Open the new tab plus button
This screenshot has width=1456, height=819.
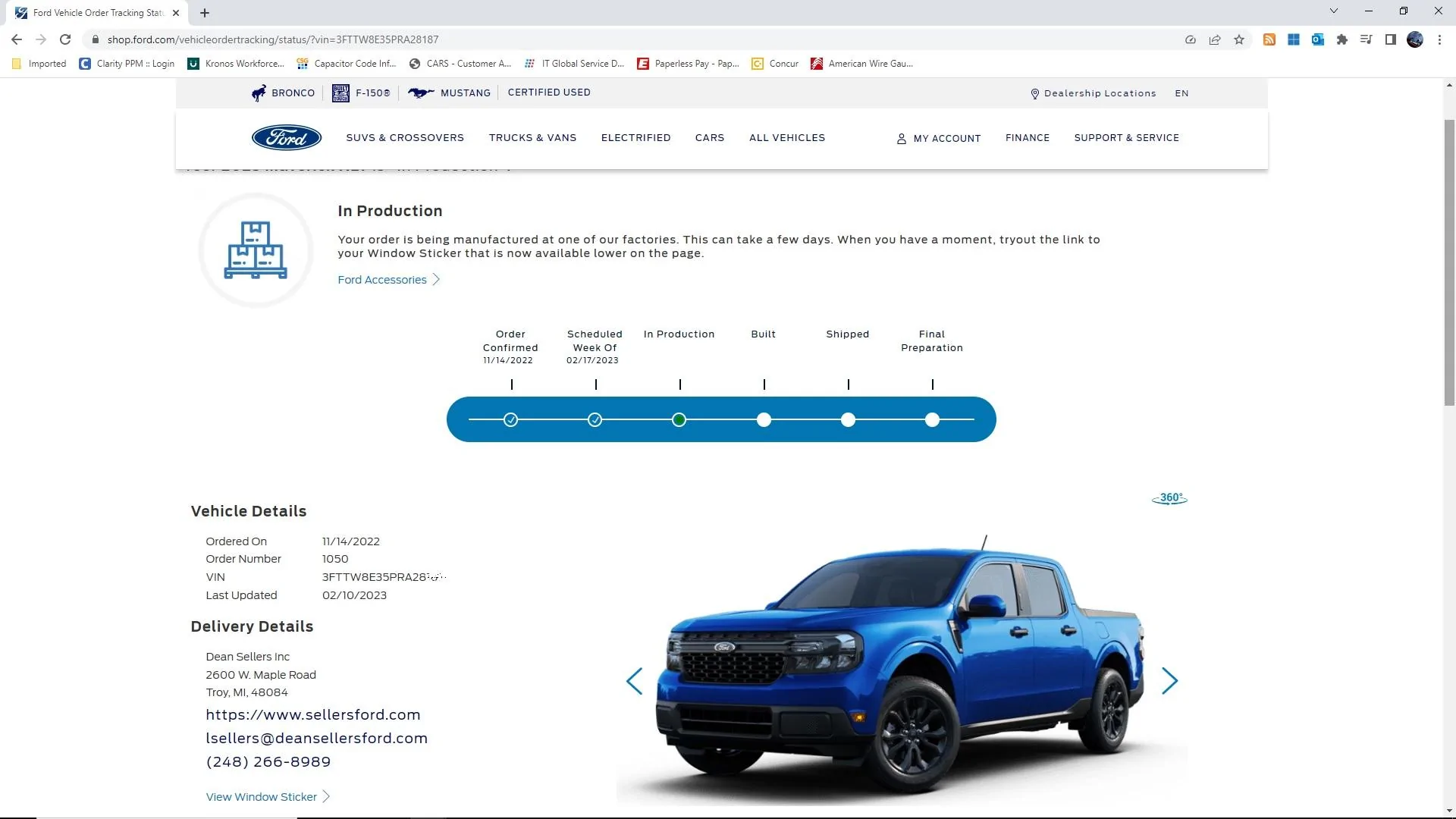click(205, 13)
